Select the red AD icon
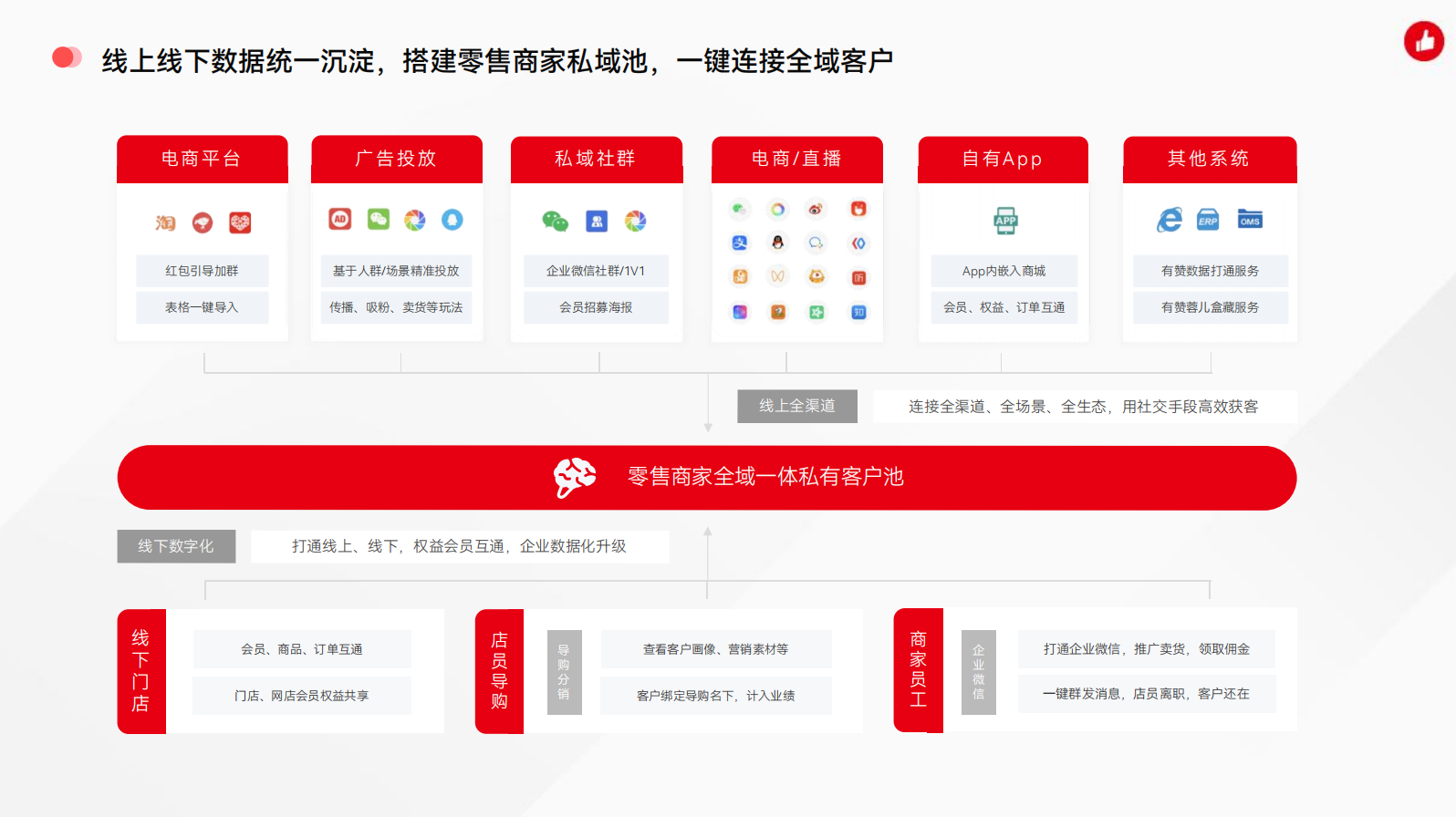 pyautogui.click(x=340, y=219)
